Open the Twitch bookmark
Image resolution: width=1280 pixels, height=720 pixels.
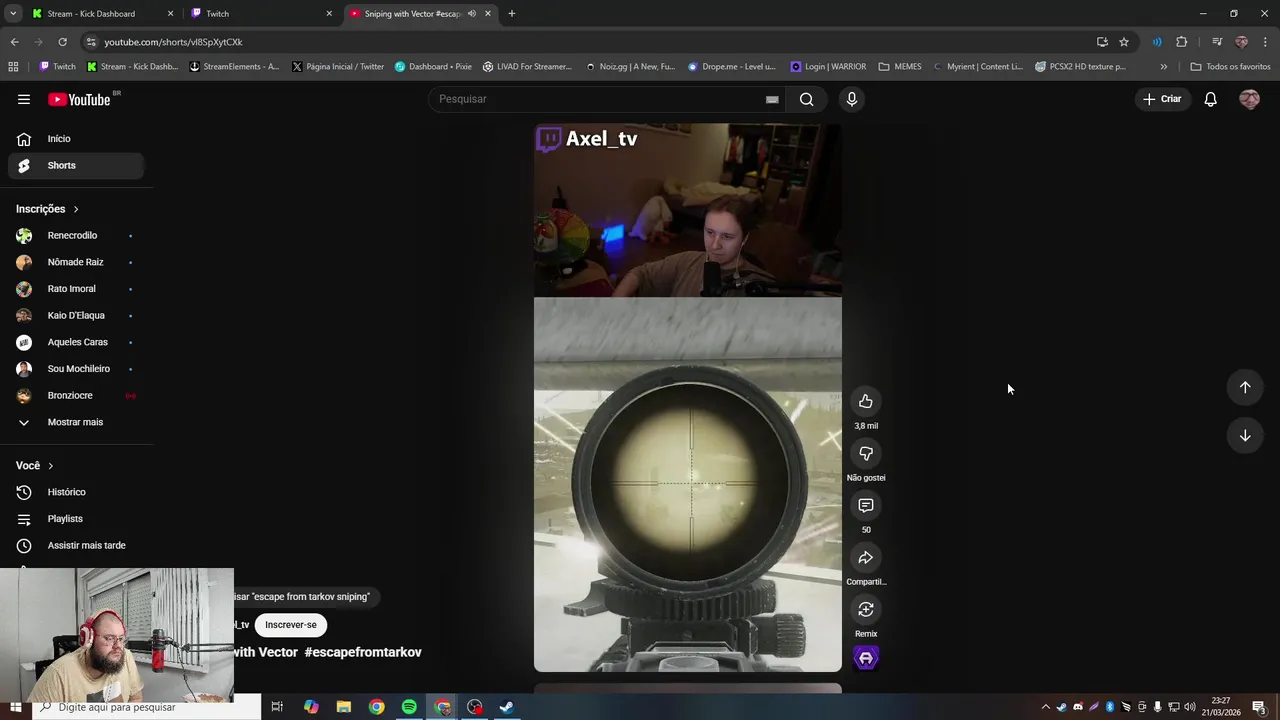57,67
